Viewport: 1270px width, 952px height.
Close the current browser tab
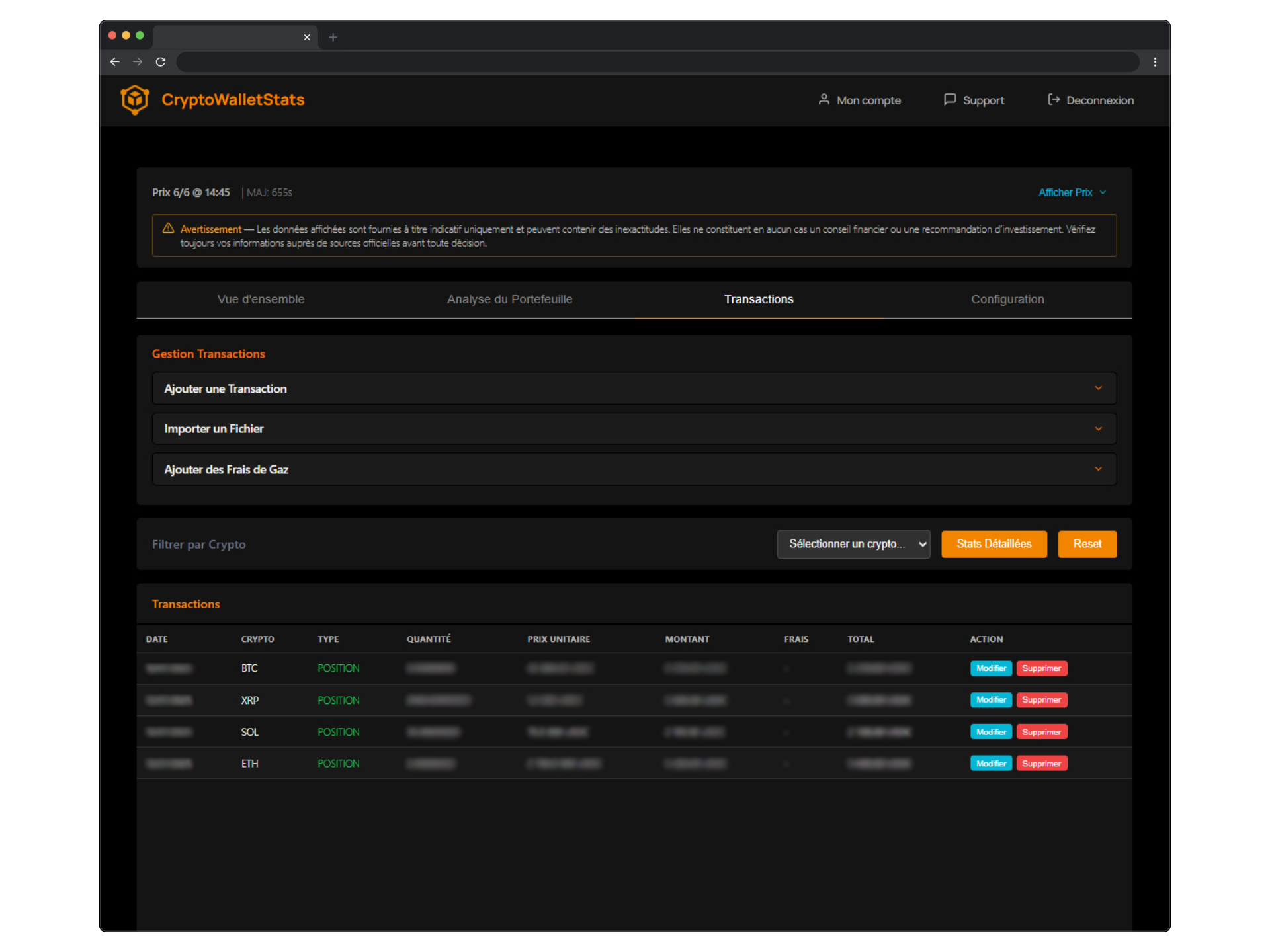tap(306, 37)
